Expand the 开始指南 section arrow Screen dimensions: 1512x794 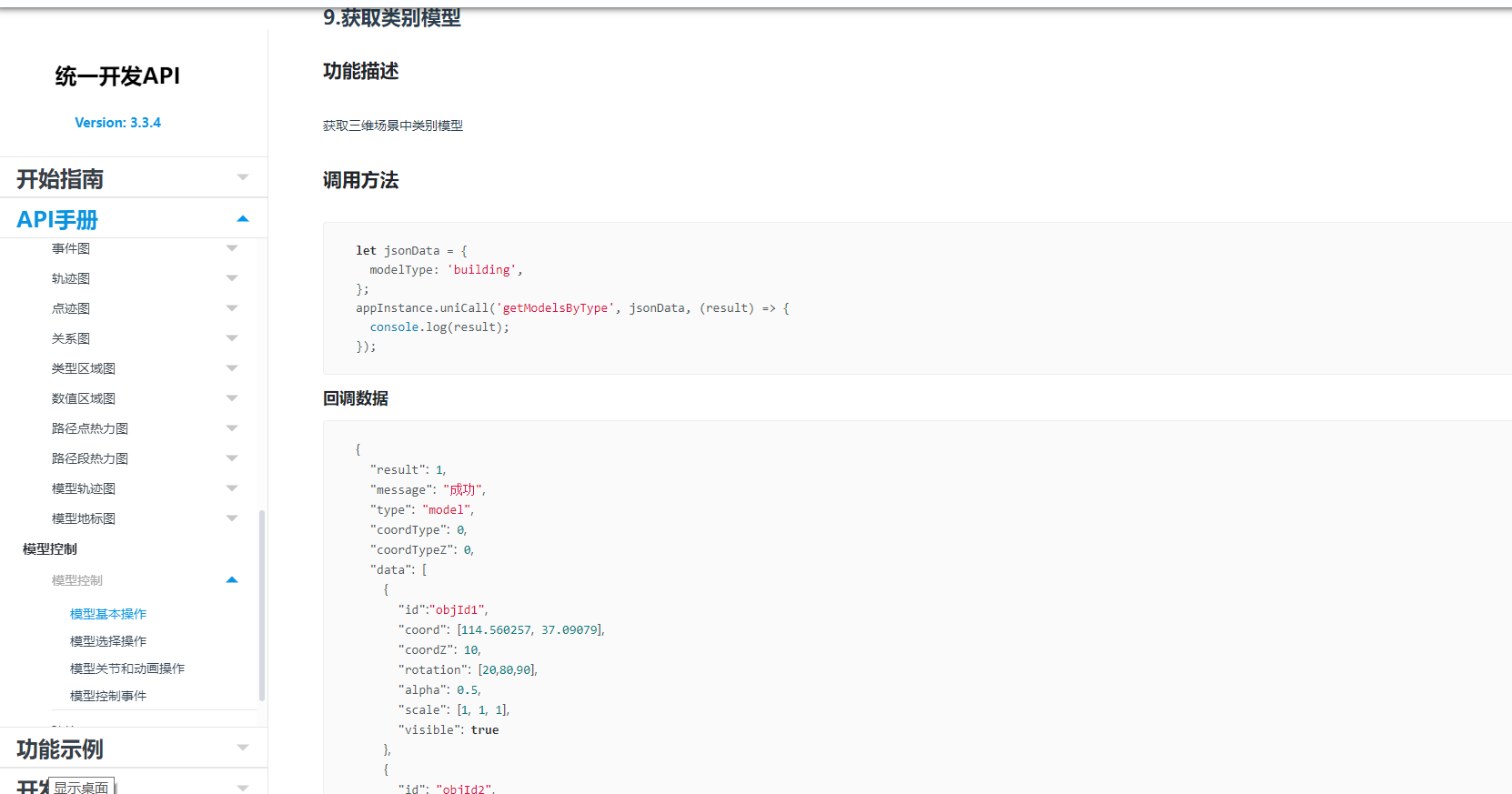pos(243,177)
